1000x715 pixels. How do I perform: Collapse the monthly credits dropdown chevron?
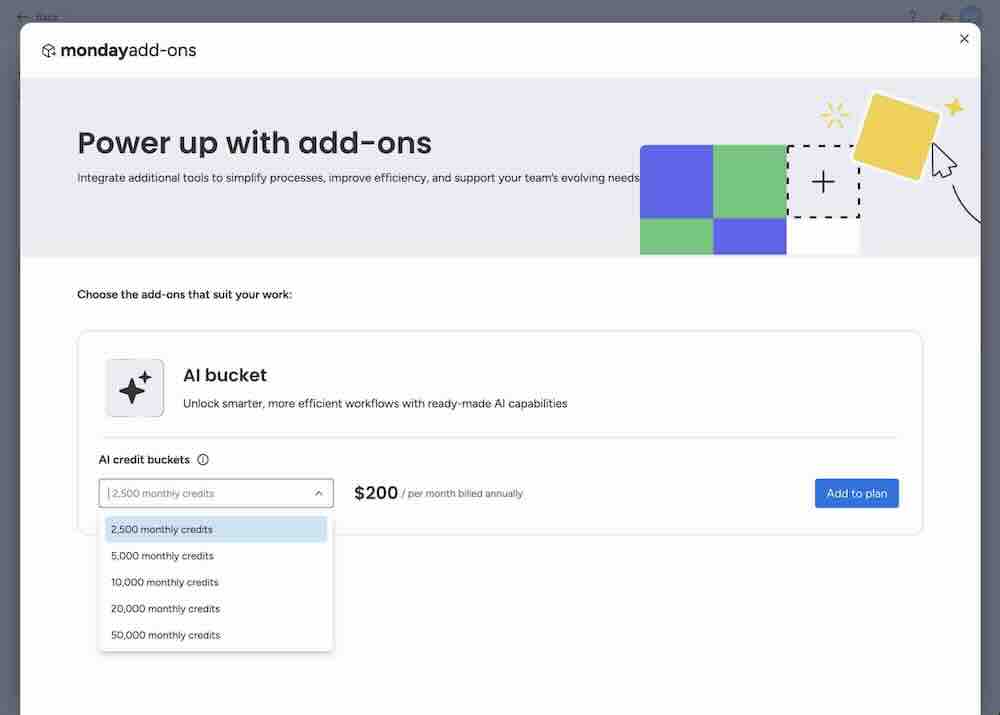point(318,493)
